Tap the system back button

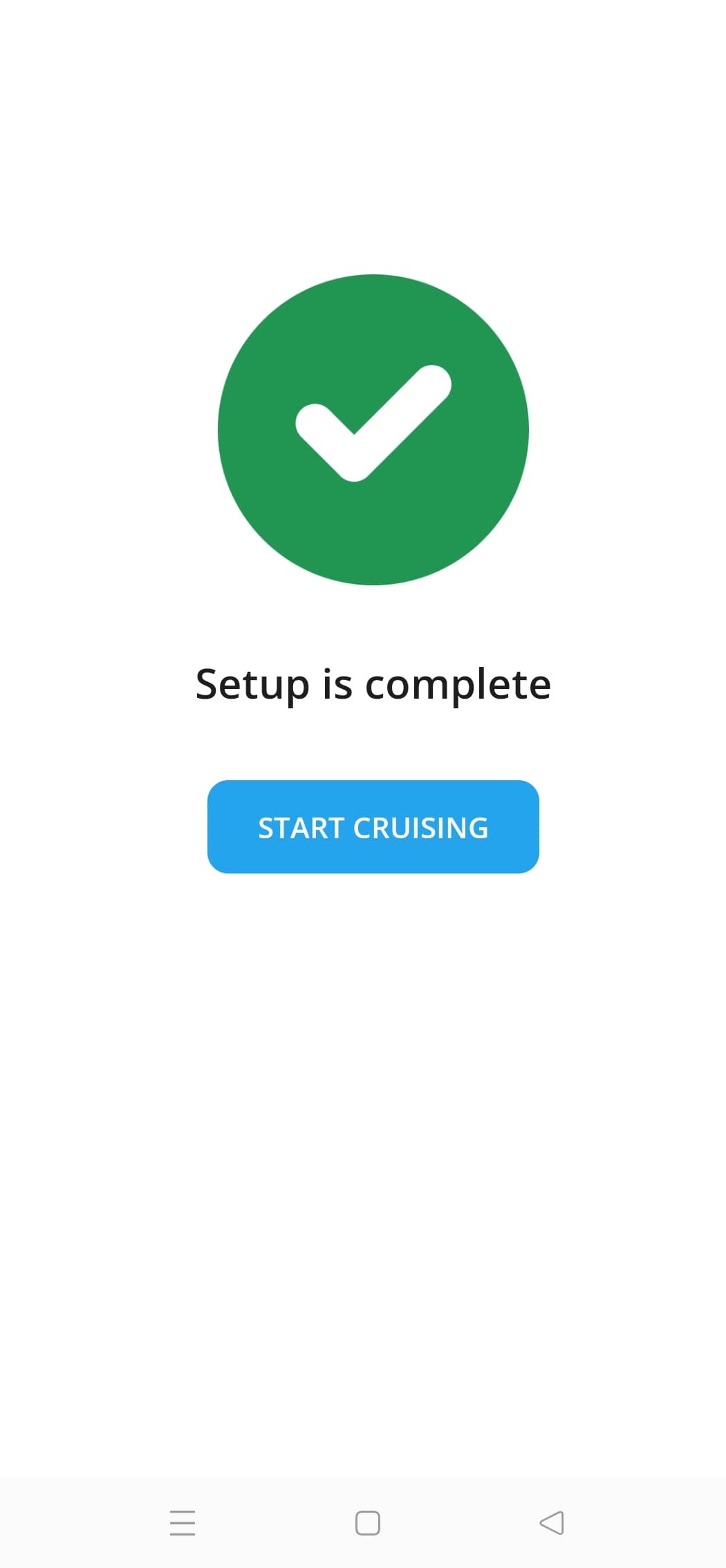[552, 1522]
